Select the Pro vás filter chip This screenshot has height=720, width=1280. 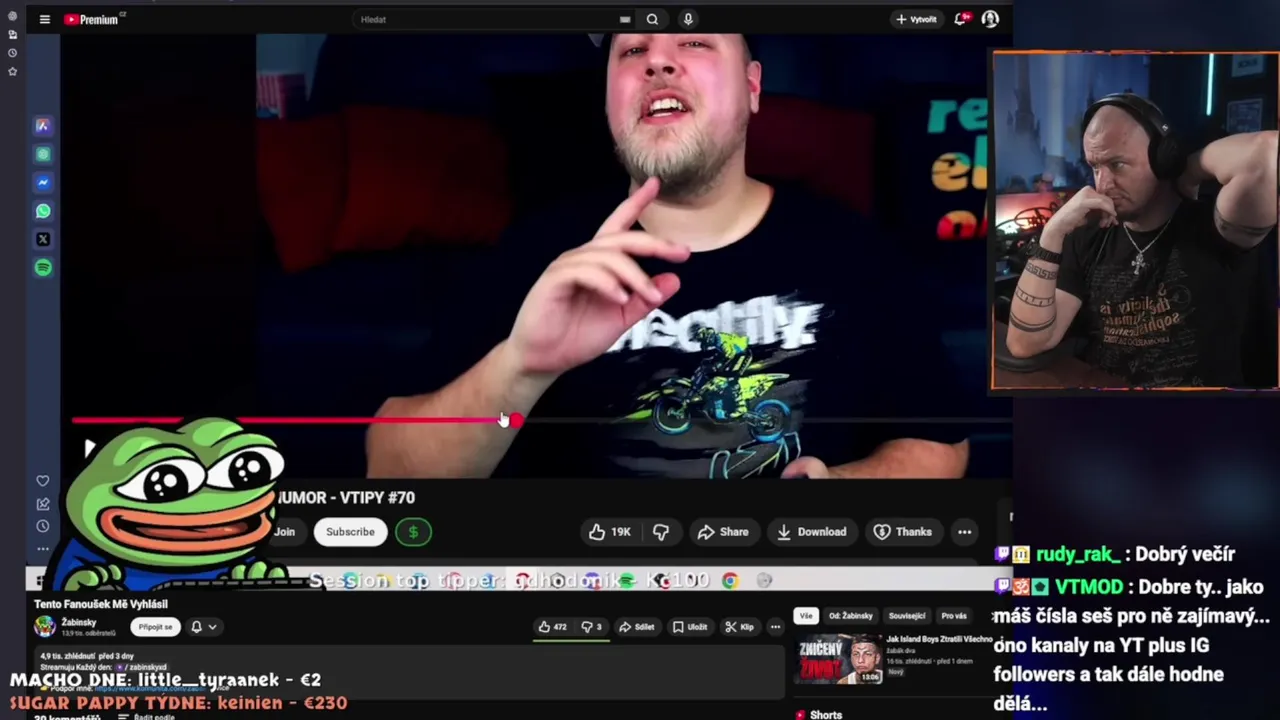954,616
